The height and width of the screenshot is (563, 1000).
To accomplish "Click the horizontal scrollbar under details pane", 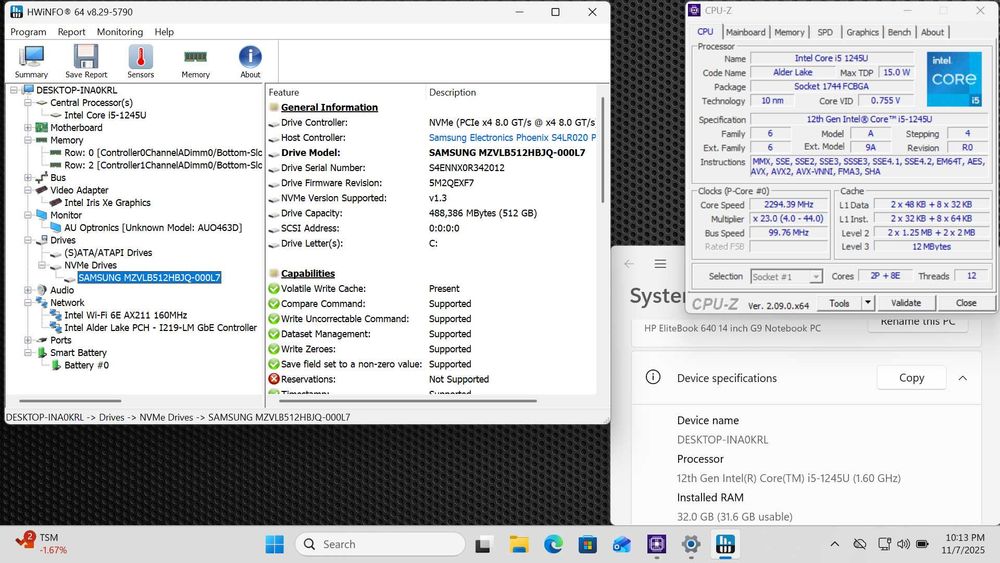I will (408, 401).
